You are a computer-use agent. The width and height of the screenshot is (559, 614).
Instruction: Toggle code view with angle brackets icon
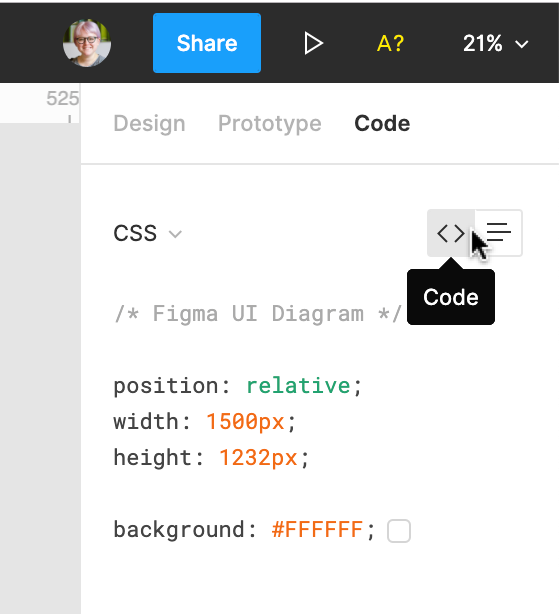point(451,233)
